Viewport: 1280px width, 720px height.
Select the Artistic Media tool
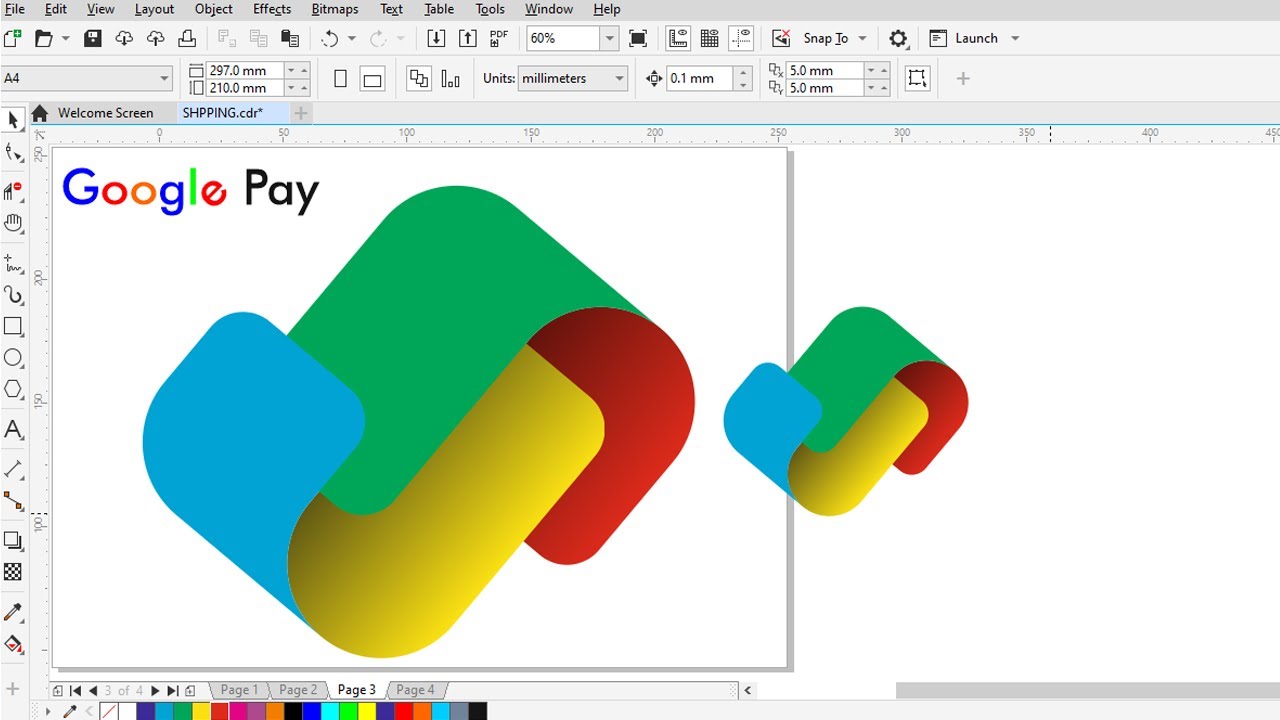13,295
